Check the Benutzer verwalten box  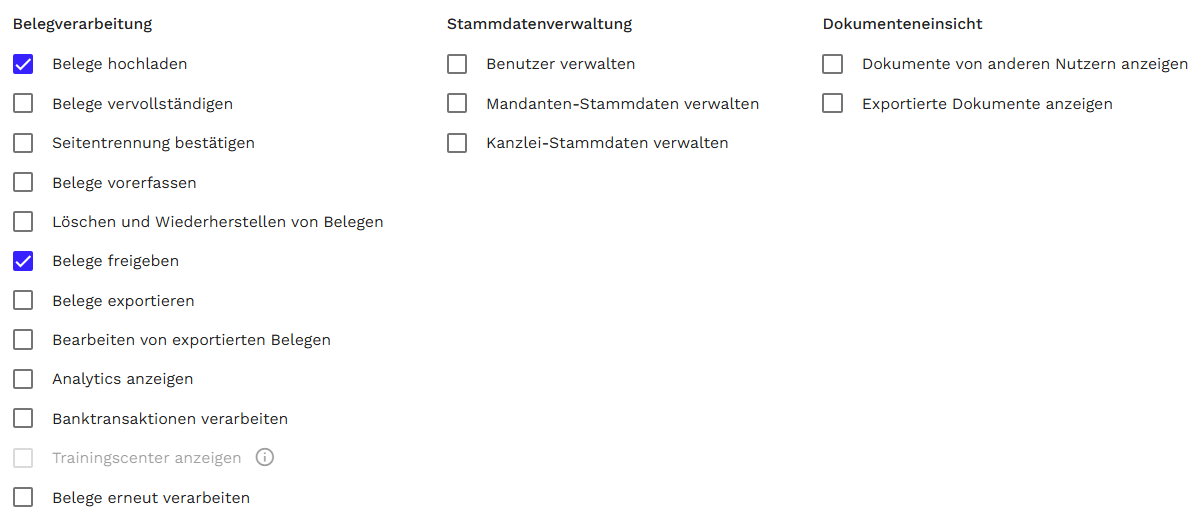click(x=457, y=65)
